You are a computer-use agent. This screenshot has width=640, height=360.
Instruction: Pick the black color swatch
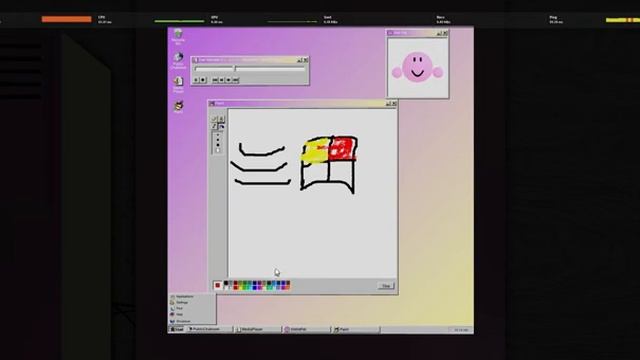[x=226, y=283]
